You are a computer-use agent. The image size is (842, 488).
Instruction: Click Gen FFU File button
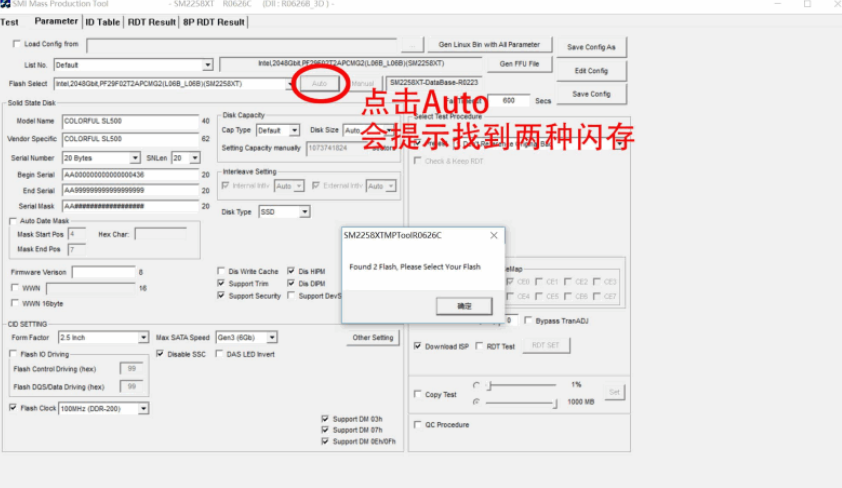click(519, 63)
